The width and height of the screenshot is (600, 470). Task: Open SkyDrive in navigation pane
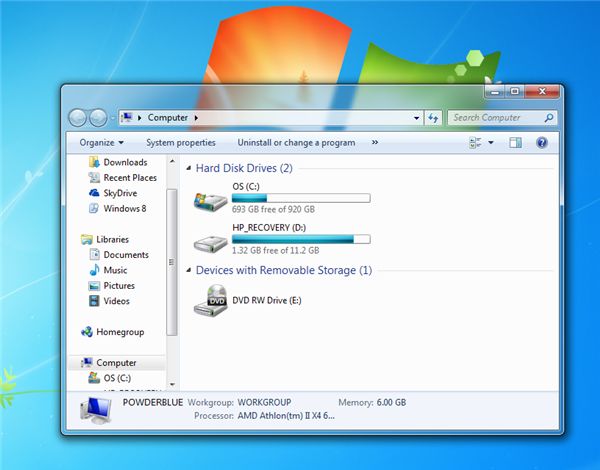click(x=120, y=193)
